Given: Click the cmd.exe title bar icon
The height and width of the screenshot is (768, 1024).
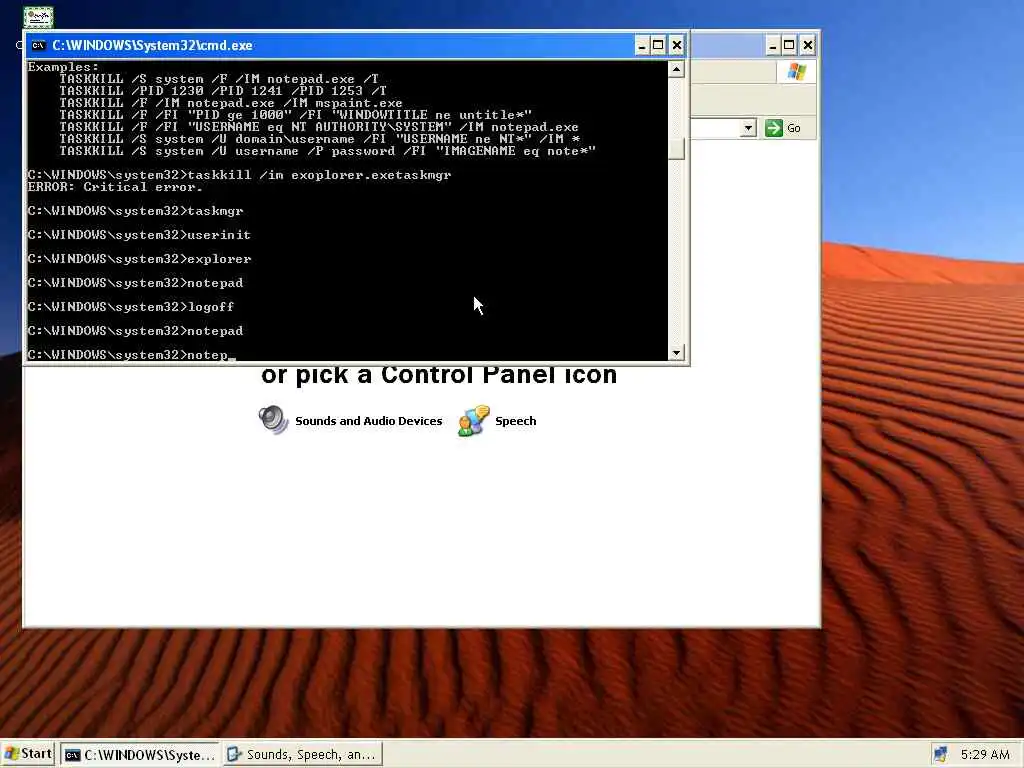Looking at the screenshot, I should [x=39, y=45].
